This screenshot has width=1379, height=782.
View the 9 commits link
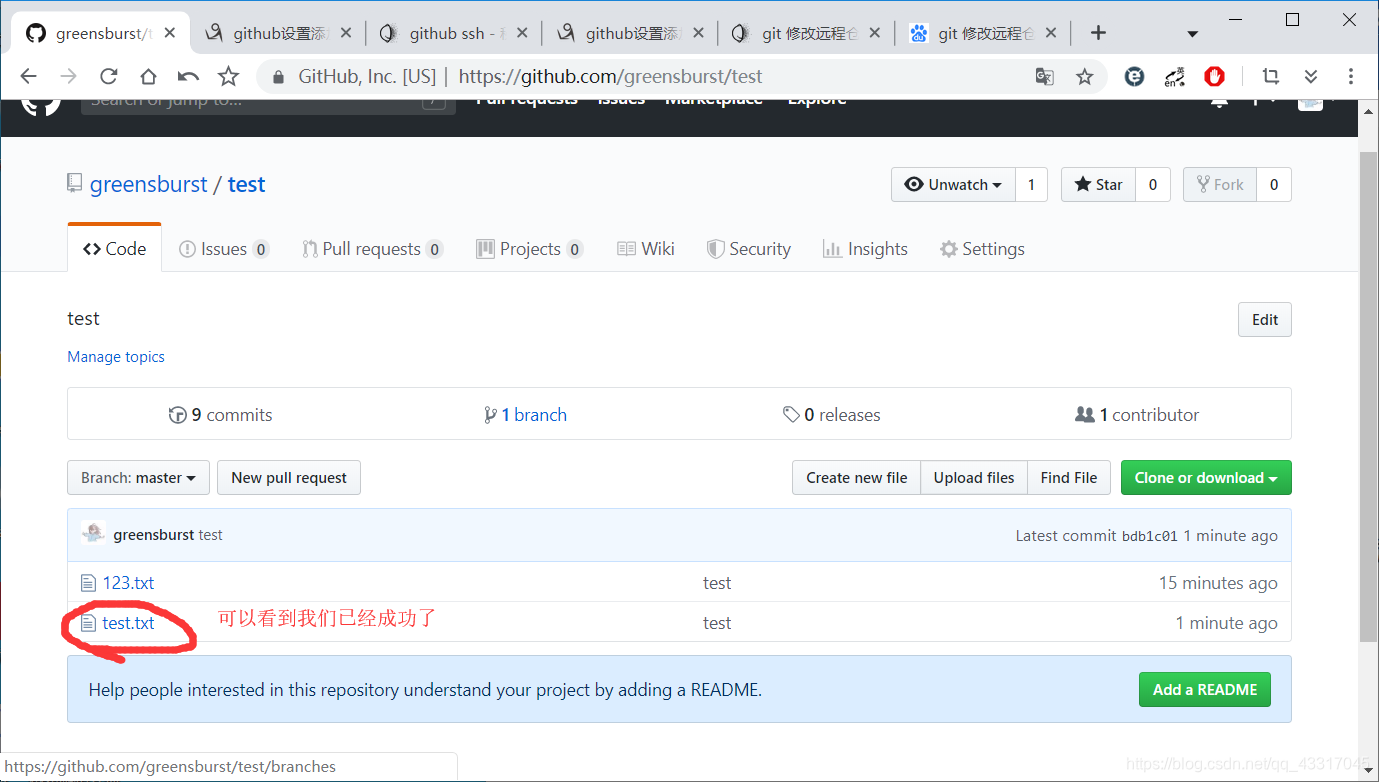point(221,415)
